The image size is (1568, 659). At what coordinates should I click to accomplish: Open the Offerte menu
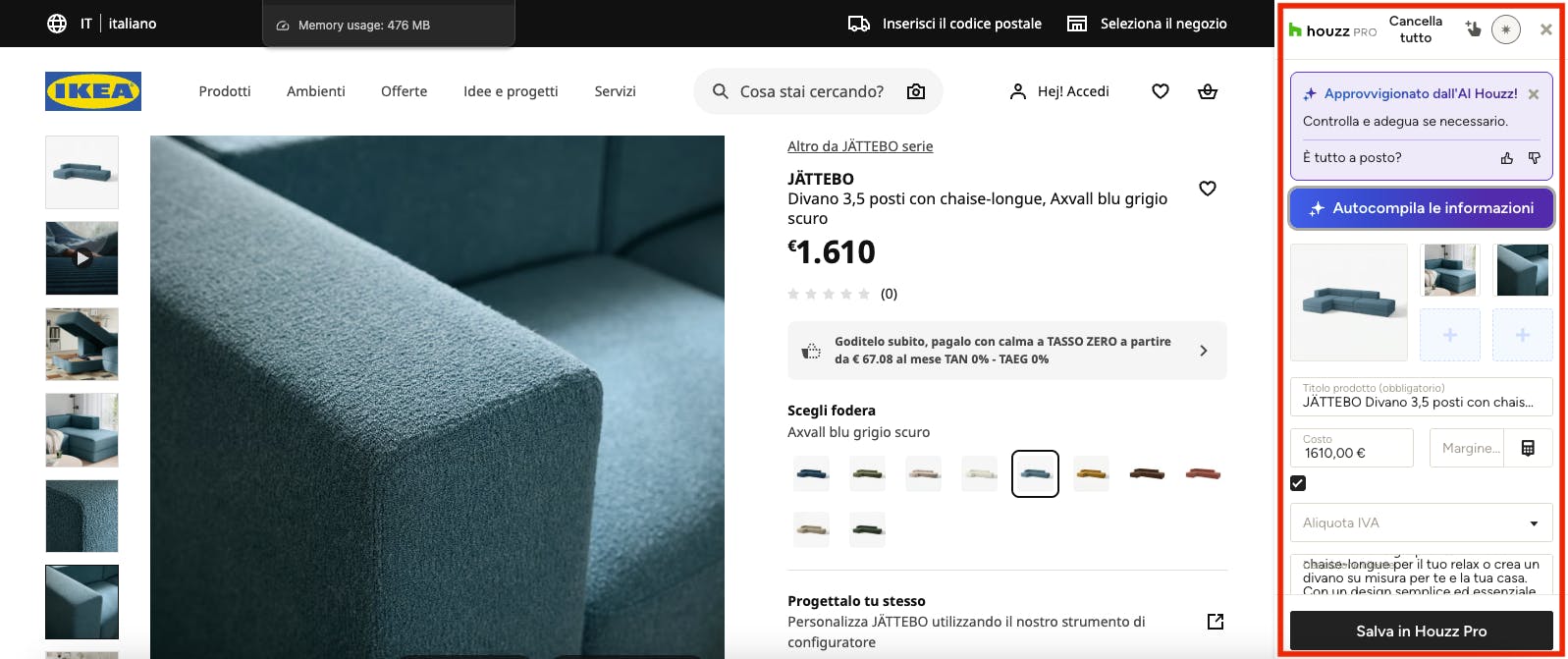tap(405, 91)
